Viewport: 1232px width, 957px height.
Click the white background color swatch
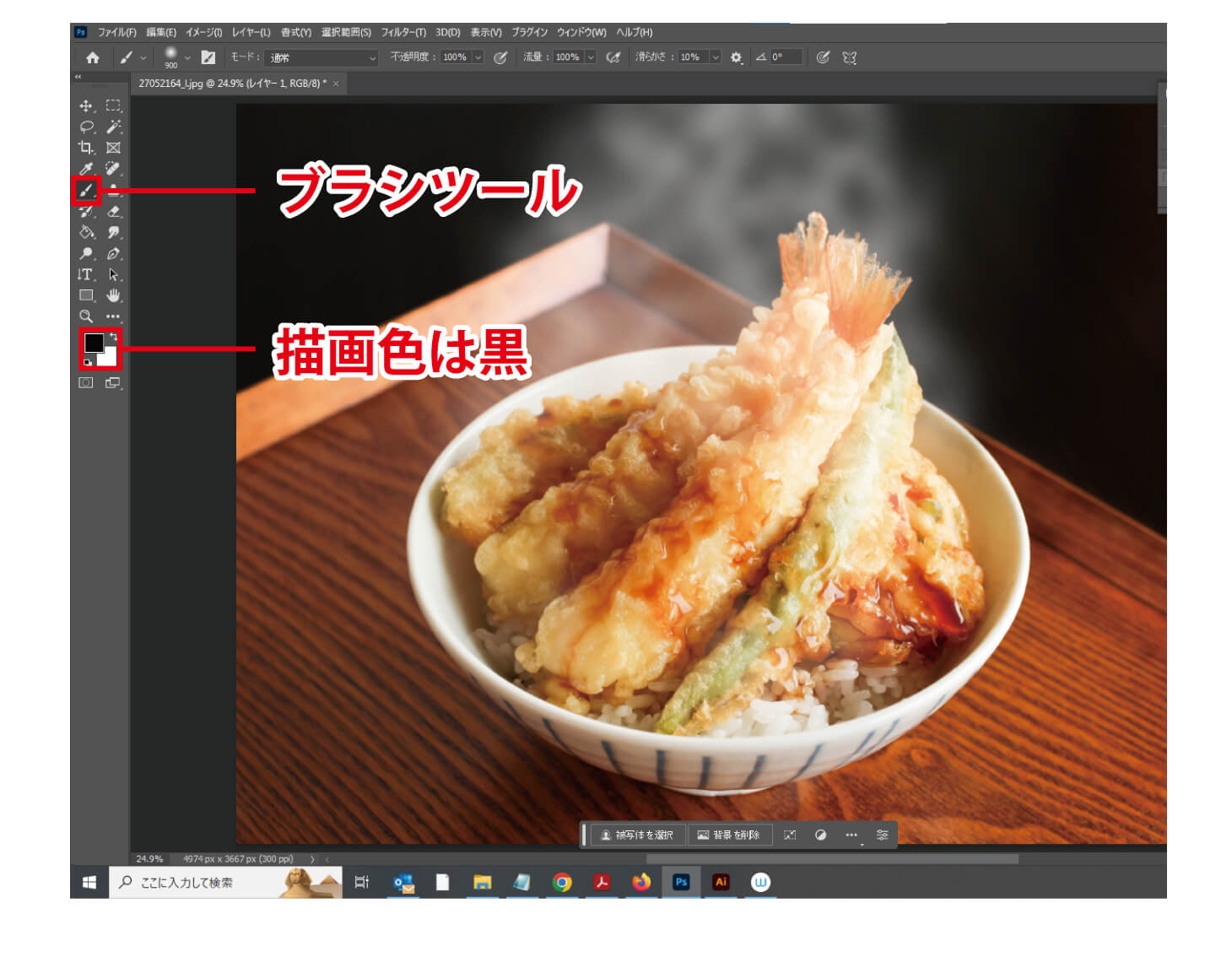click(x=109, y=359)
